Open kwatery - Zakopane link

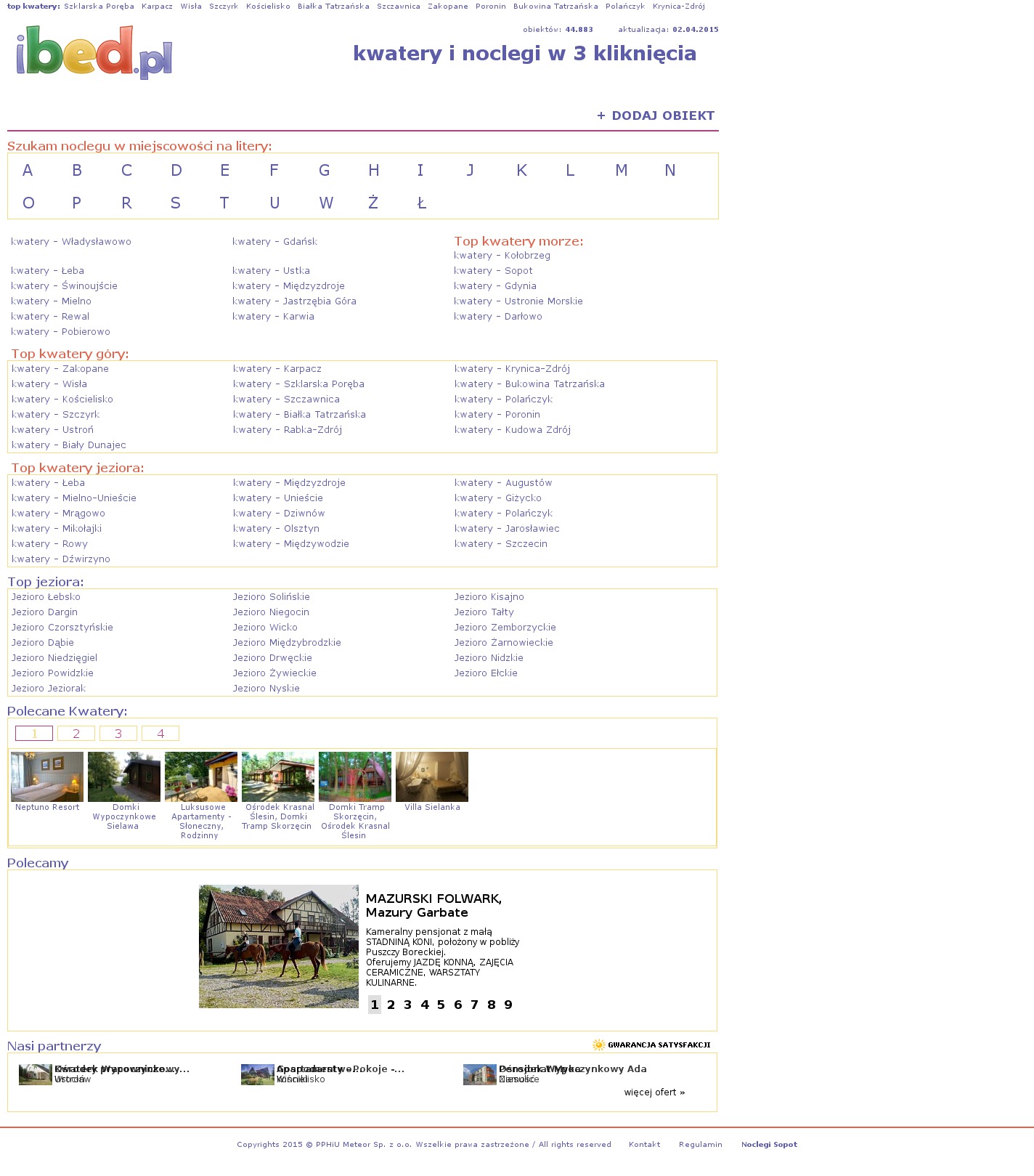click(x=60, y=369)
